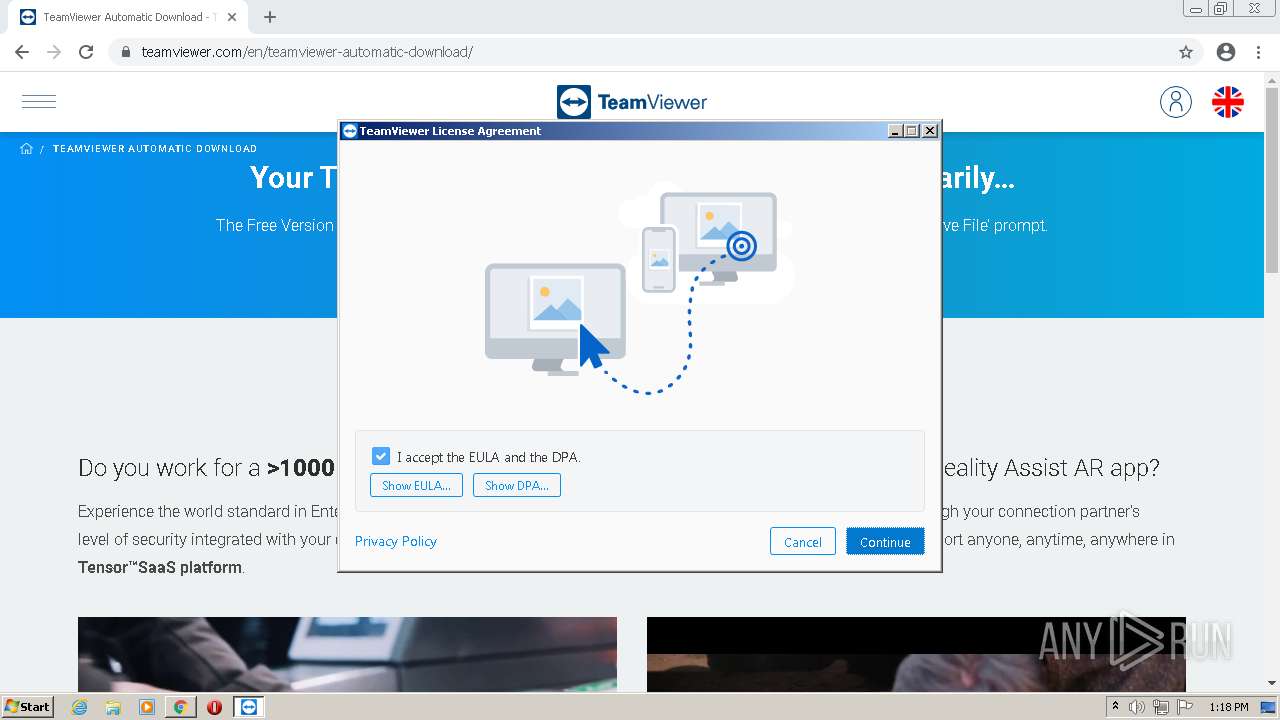Open Chrome three-dot menu
Image resolution: width=1280 pixels, height=720 pixels.
1259,52
